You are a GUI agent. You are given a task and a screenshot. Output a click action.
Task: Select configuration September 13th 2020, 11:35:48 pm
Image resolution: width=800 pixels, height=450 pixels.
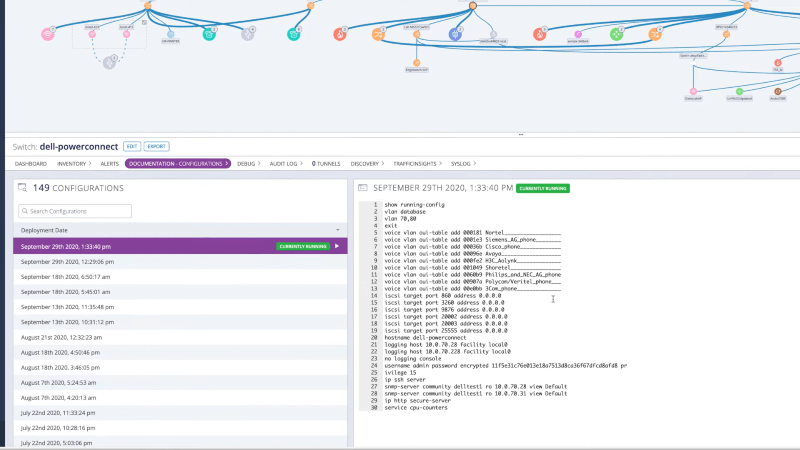180,307
